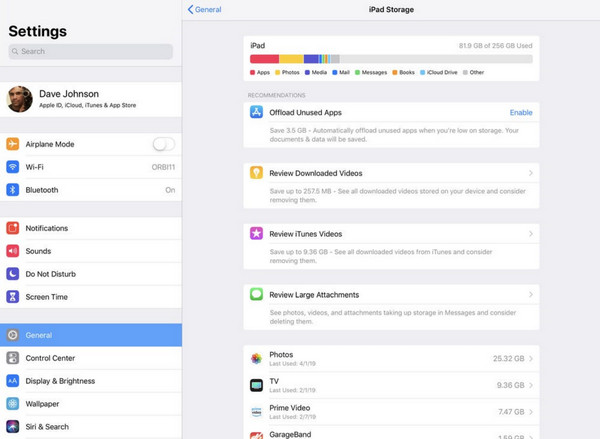Tap the TV app icon in storage list
Screen dimensions: 600x439
tap(256, 385)
